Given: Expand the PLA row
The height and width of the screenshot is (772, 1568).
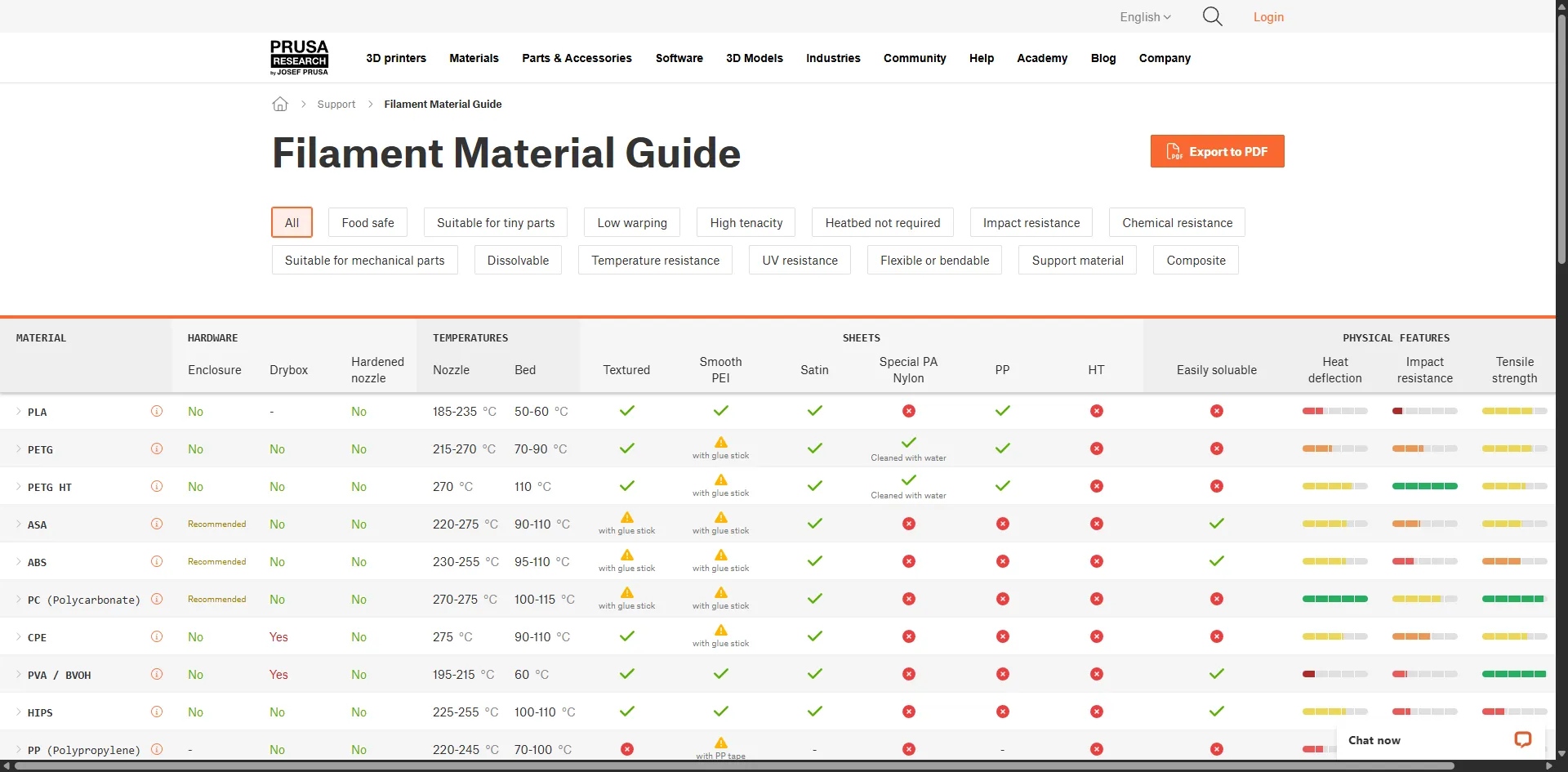Looking at the screenshot, I should pos(19,411).
